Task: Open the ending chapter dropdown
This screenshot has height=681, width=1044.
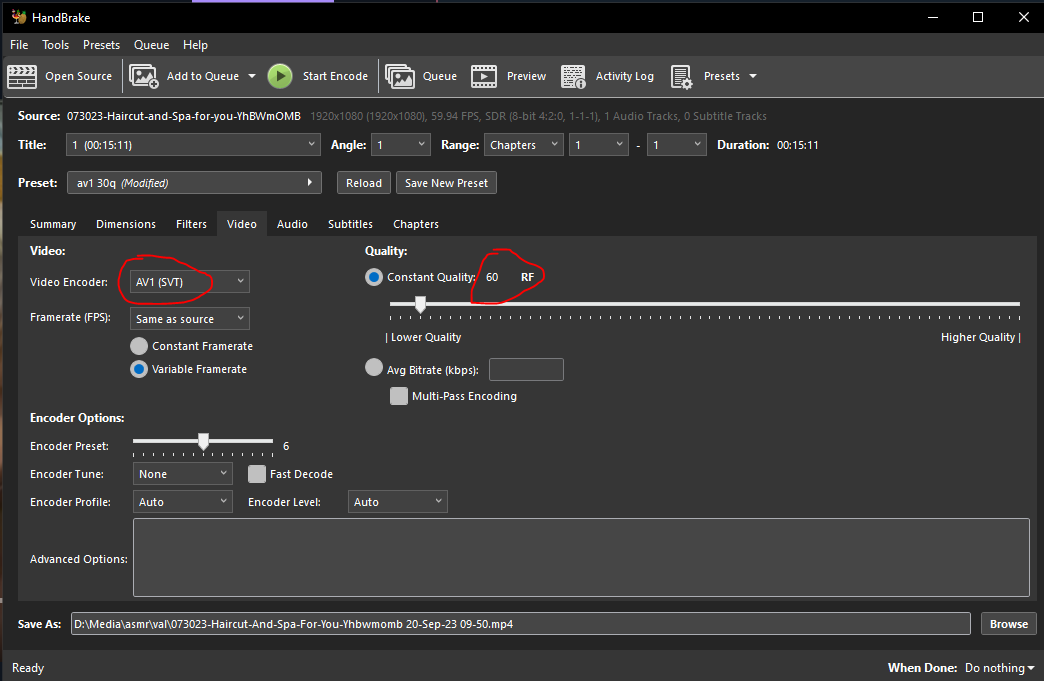Action: pyautogui.click(x=676, y=144)
